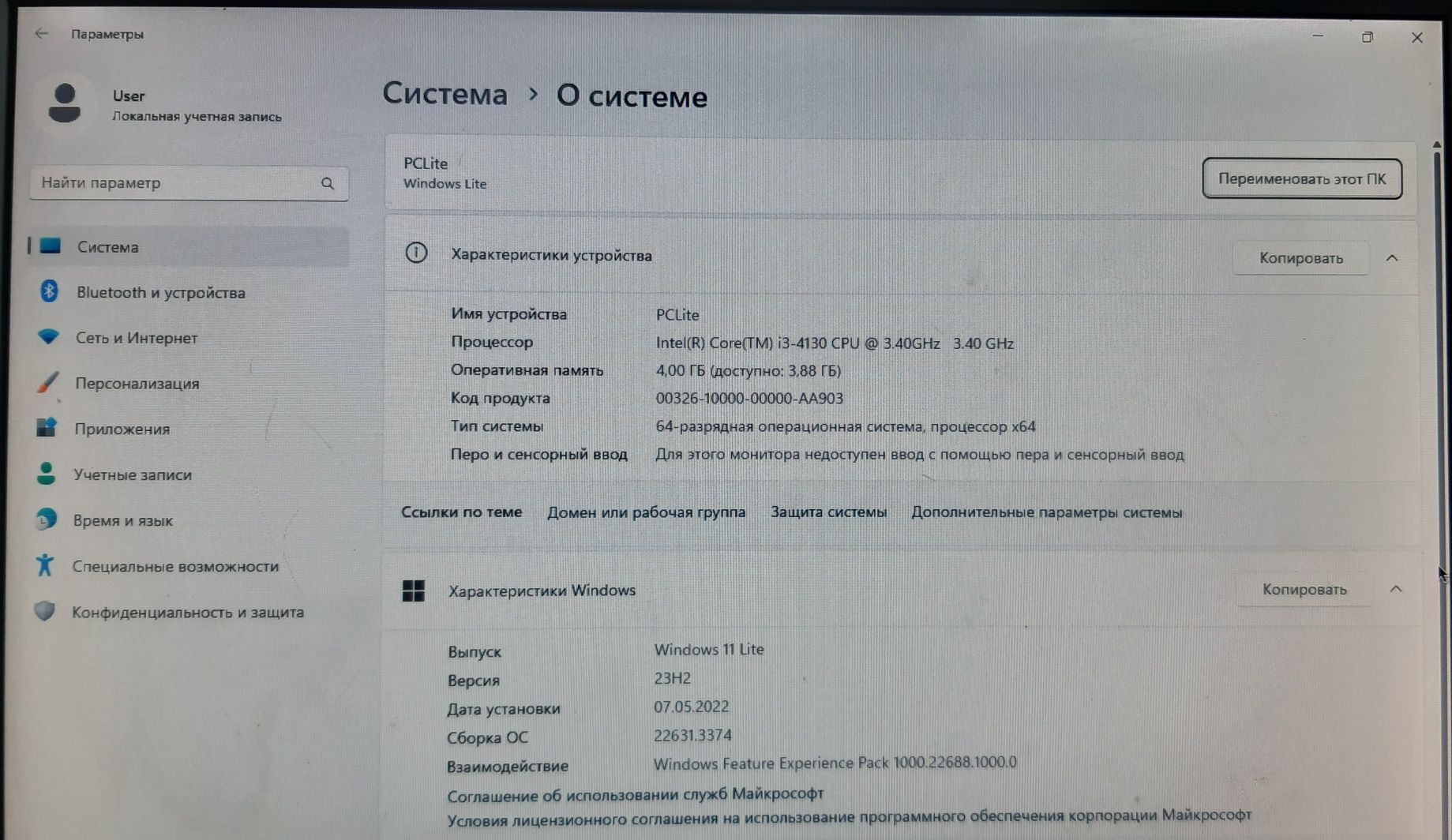The height and width of the screenshot is (840, 1452).
Task: Collapse the Характеристики устройства section chevron
Action: (x=1392, y=258)
